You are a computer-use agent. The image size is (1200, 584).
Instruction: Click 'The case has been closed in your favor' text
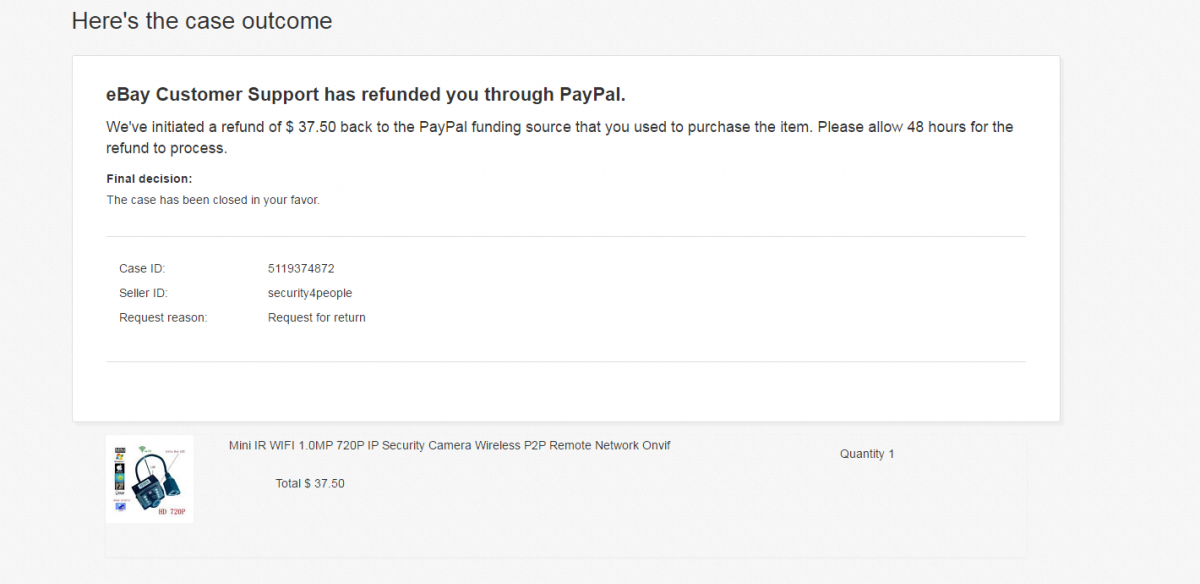pos(213,200)
